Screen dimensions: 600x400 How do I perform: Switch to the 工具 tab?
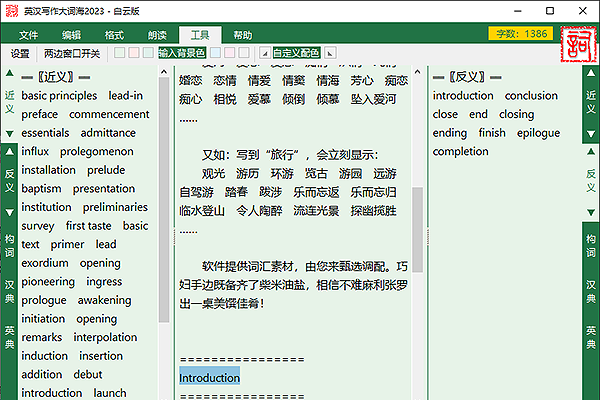point(200,35)
